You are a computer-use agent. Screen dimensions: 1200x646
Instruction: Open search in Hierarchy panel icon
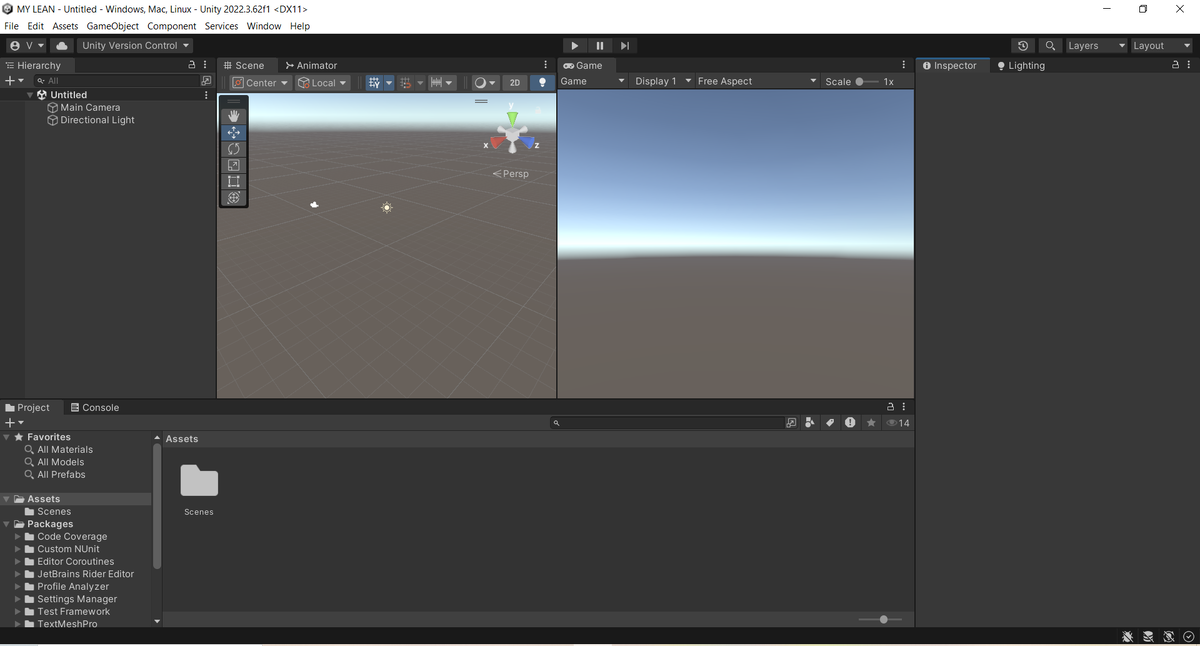tap(206, 81)
